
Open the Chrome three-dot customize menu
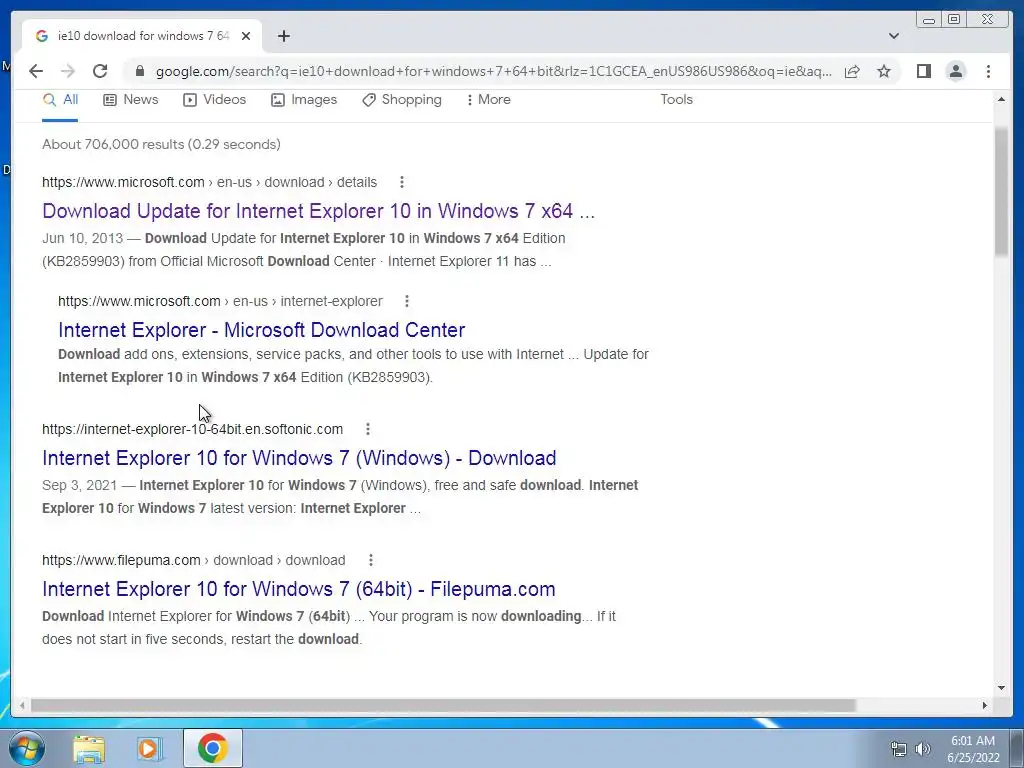(x=988, y=71)
